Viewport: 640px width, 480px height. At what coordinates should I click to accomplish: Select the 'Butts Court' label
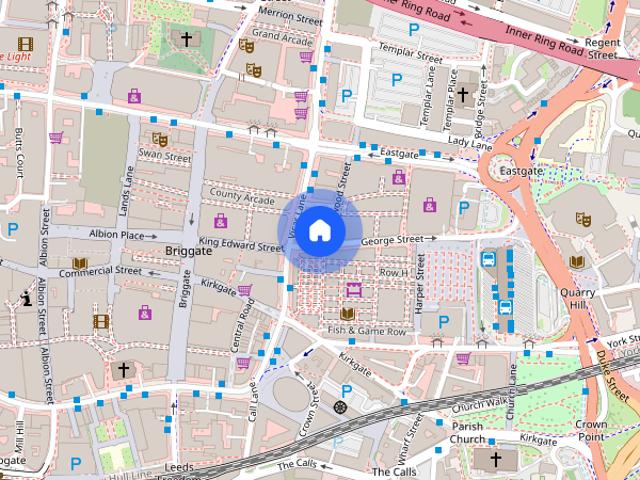(x=19, y=153)
